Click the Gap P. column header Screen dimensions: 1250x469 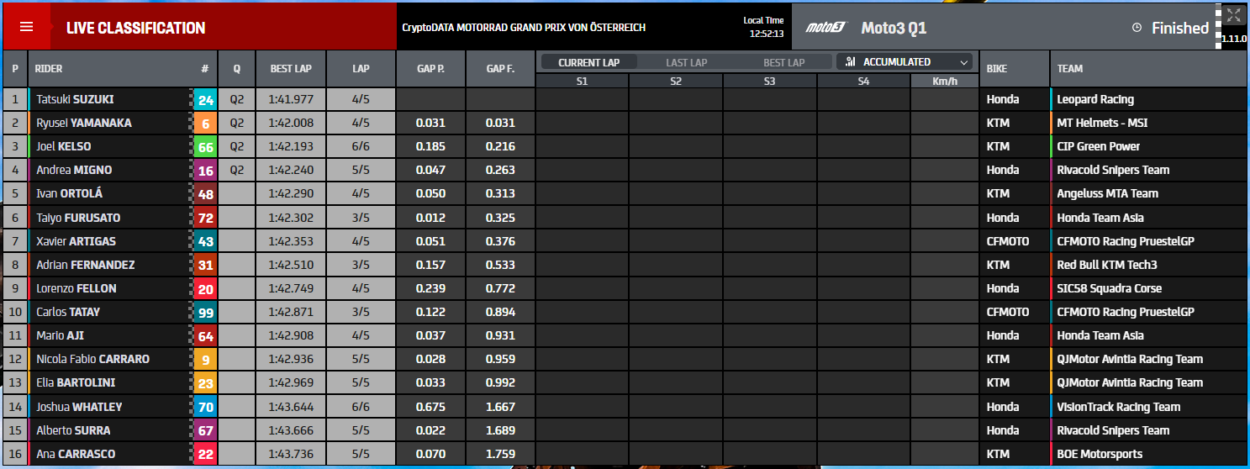(x=430, y=69)
